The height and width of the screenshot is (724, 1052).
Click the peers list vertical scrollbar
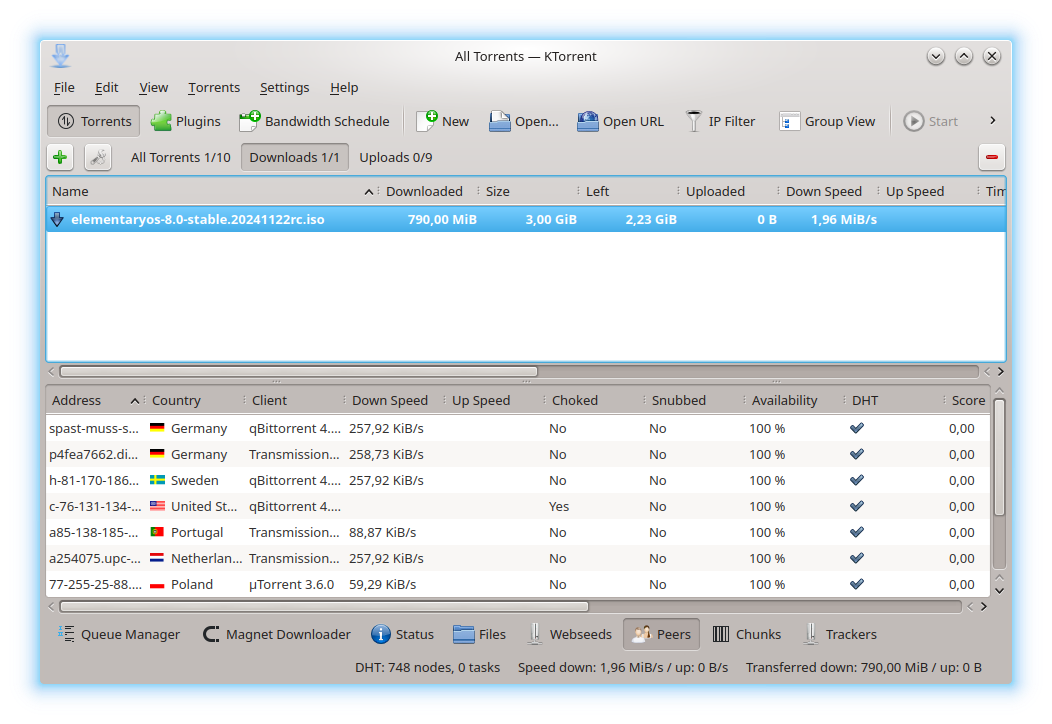[999, 458]
